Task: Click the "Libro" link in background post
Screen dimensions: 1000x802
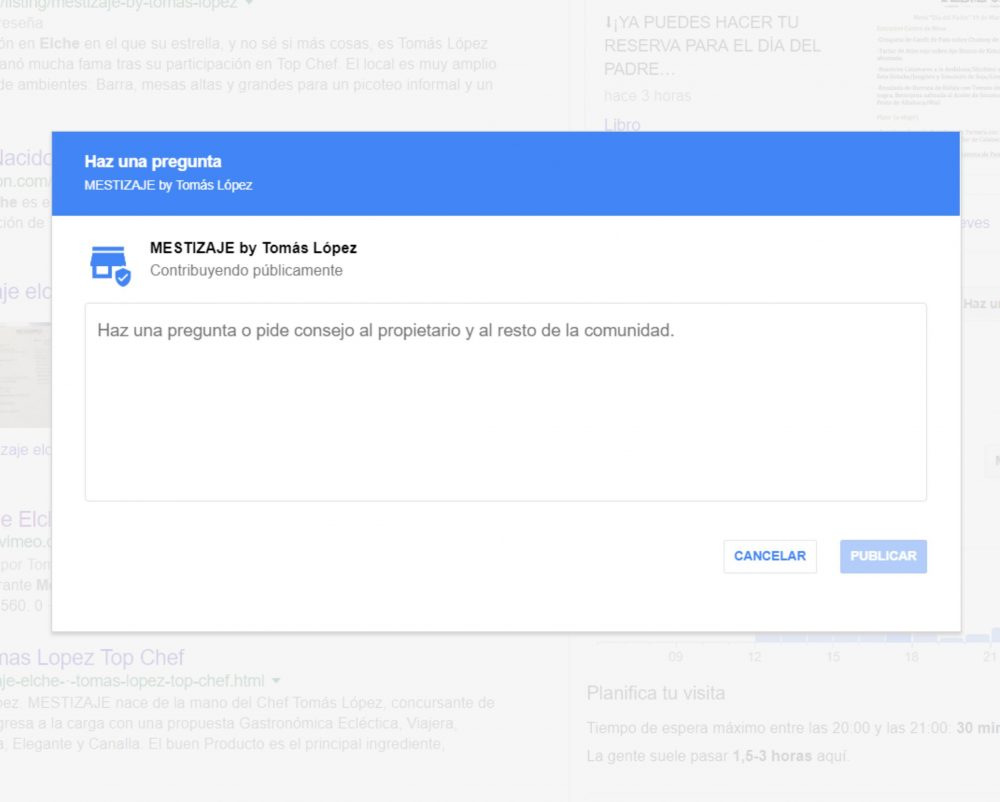Action: click(622, 125)
